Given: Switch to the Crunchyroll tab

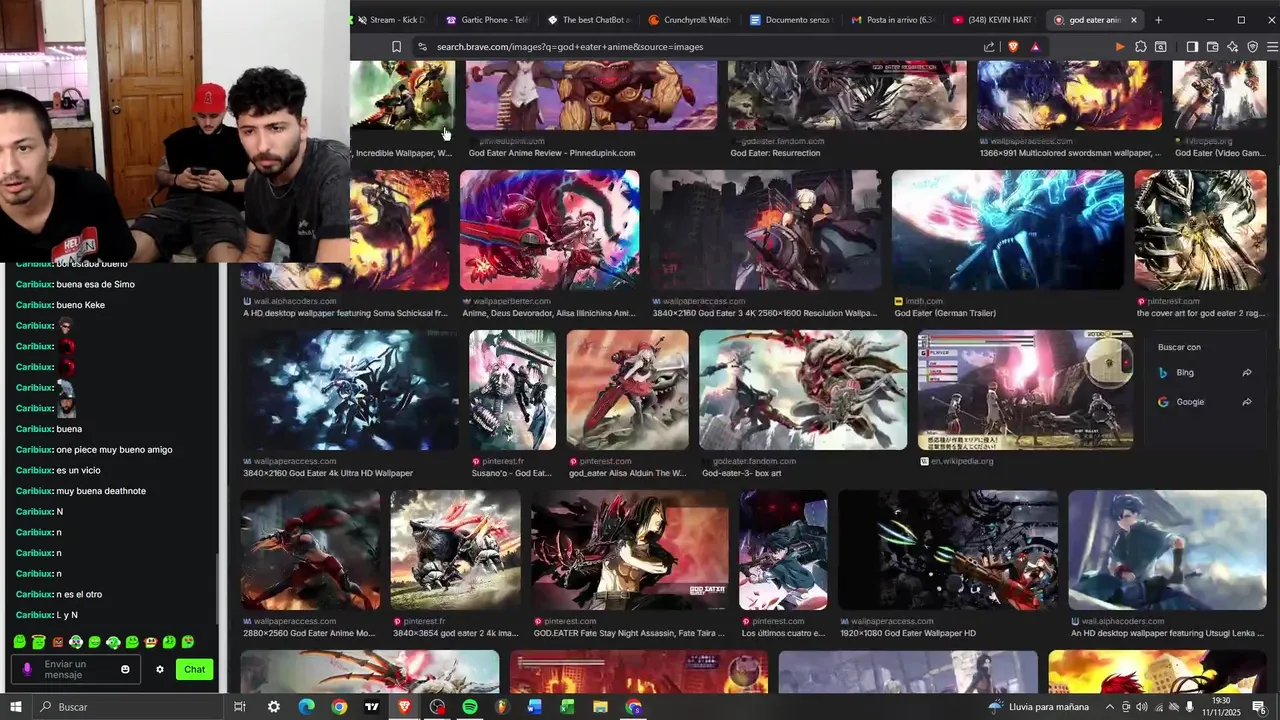Looking at the screenshot, I should click(x=689, y=20).
